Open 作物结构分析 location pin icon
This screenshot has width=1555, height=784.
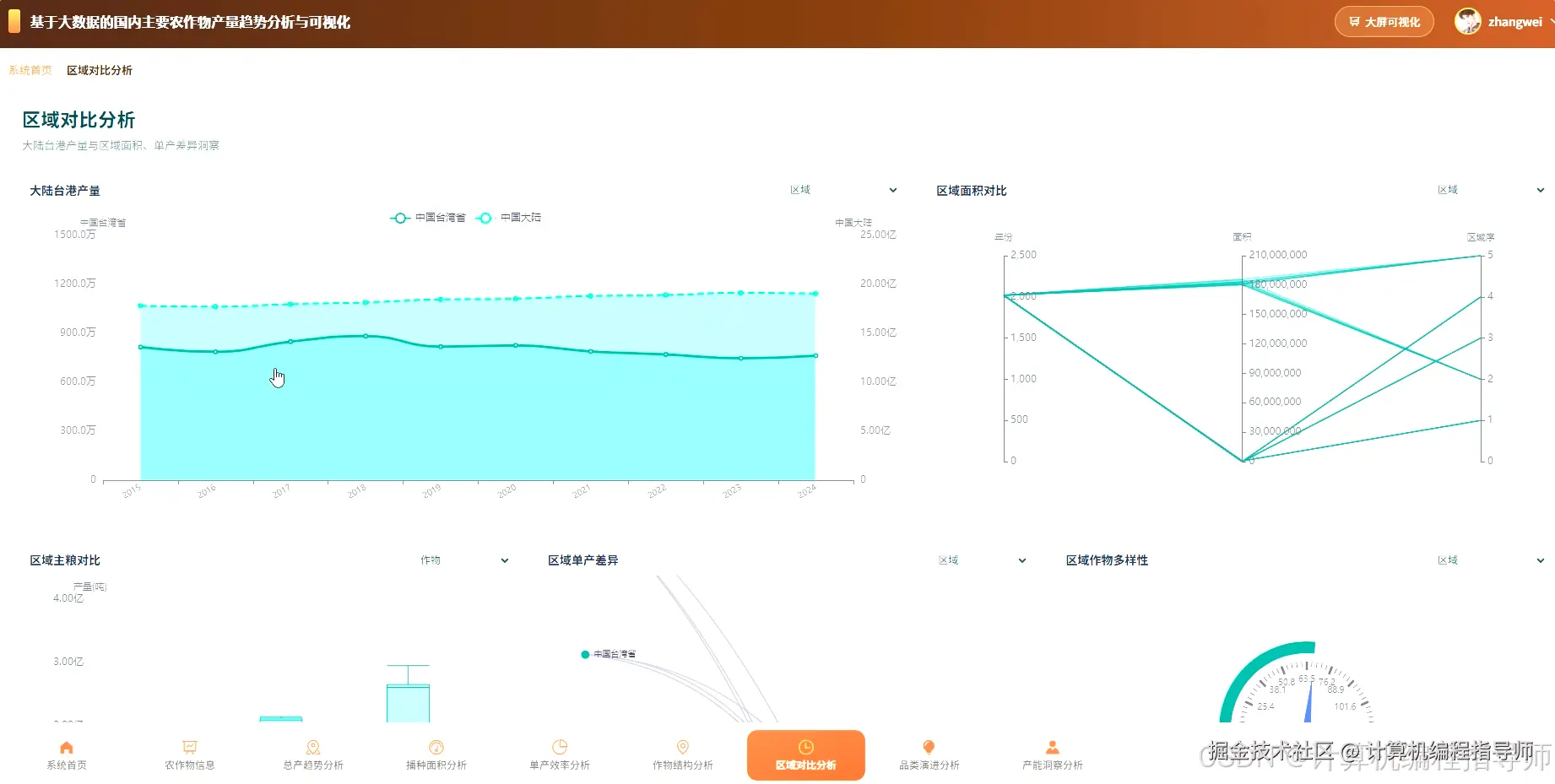(x=683, y=748)
